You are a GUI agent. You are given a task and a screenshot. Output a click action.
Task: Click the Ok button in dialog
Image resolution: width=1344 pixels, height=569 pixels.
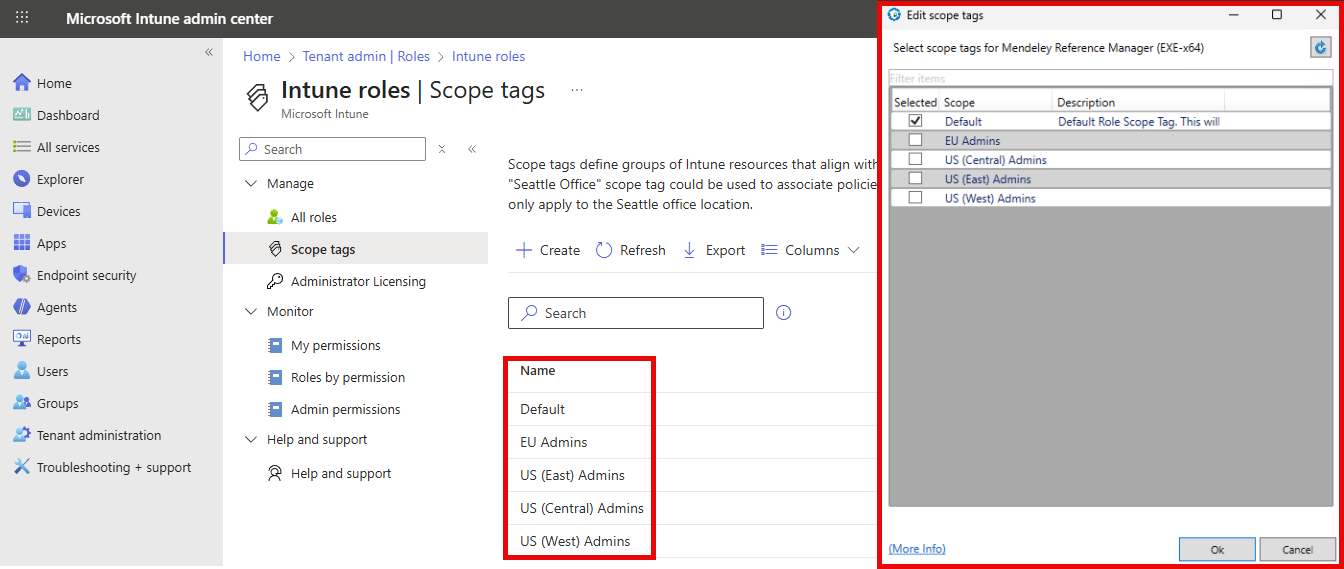tap(1216, 549)
